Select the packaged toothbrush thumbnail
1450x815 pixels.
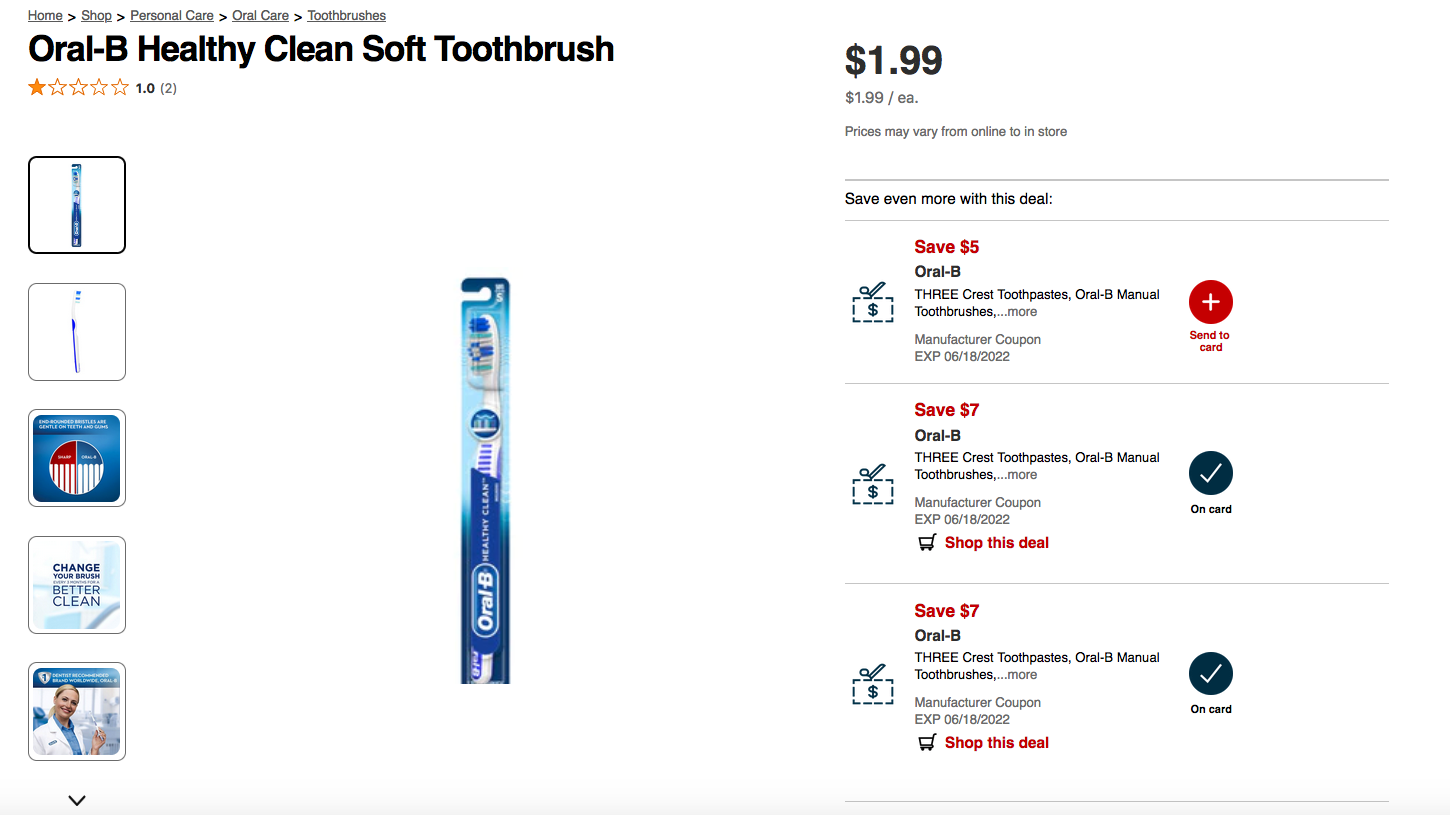77,205
